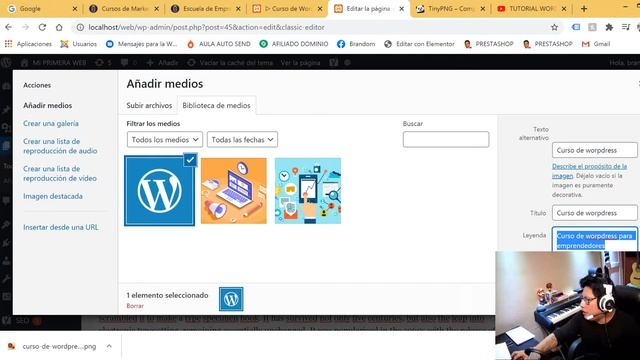The image size is (640, 360).
Task: Switch to Cursos de Marketing tab
Action: click(x=123, y=9)
